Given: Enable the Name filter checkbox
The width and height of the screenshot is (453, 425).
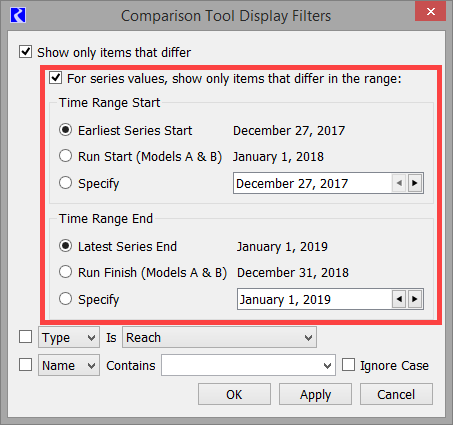Looking at the screenshot, I should point(26,365).
